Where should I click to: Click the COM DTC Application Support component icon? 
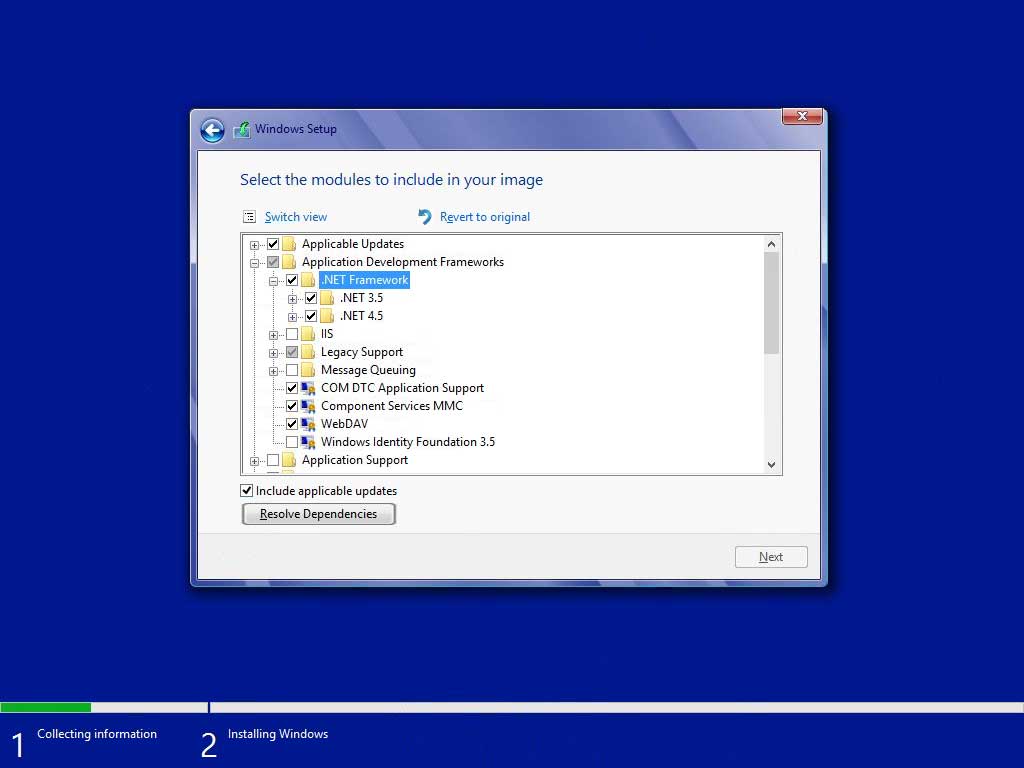pyautogui.click(x=308, y=389)
